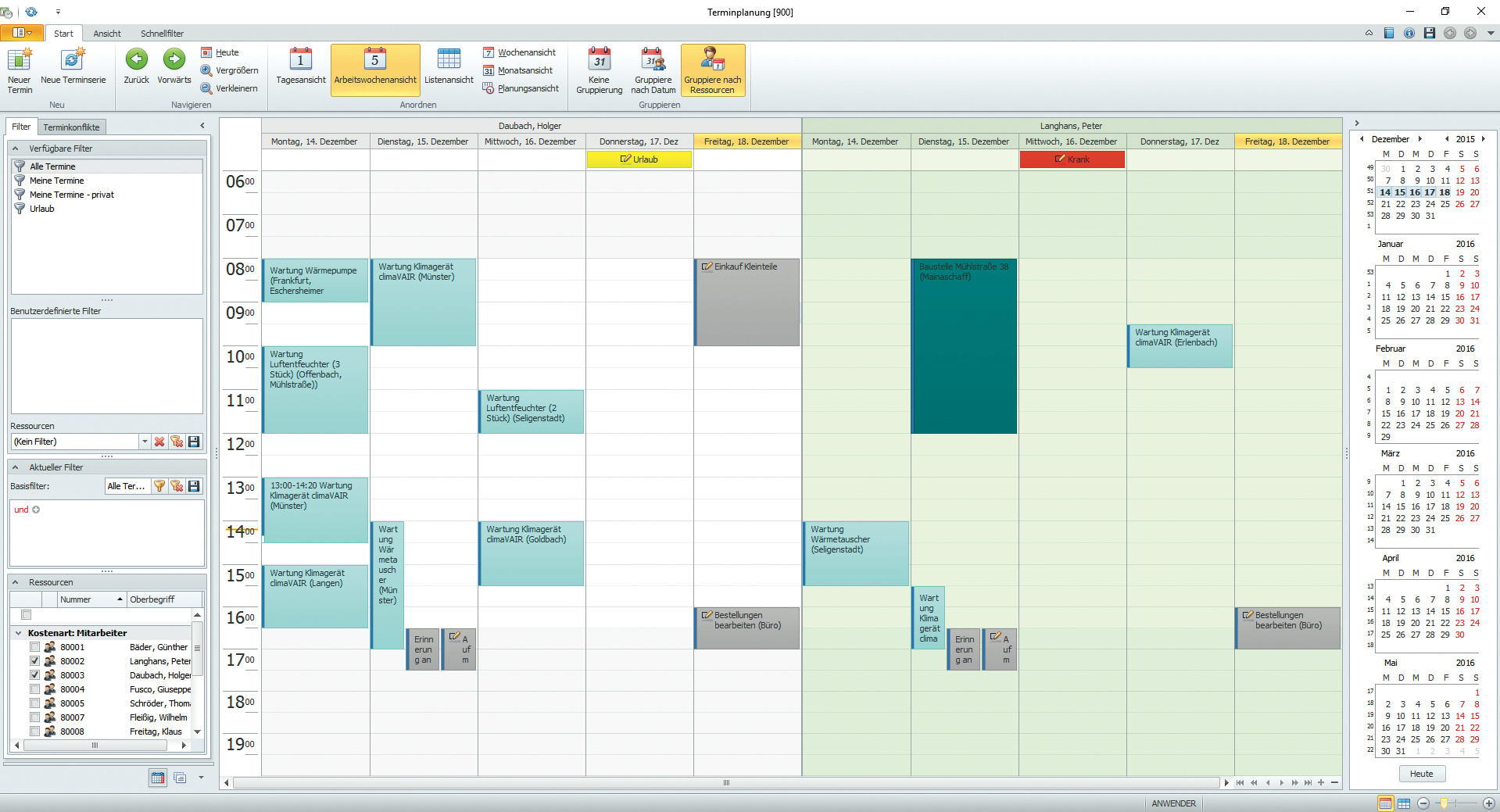The image size is (1500, 812).
Task: Check the box for 80001 Bäder, Günther
Action: tap(34, 647)
